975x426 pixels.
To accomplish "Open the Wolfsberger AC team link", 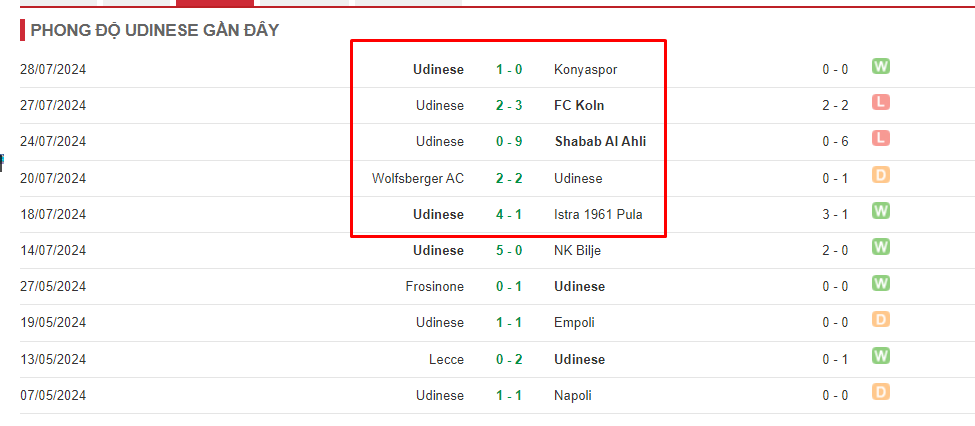I will 418,178.
